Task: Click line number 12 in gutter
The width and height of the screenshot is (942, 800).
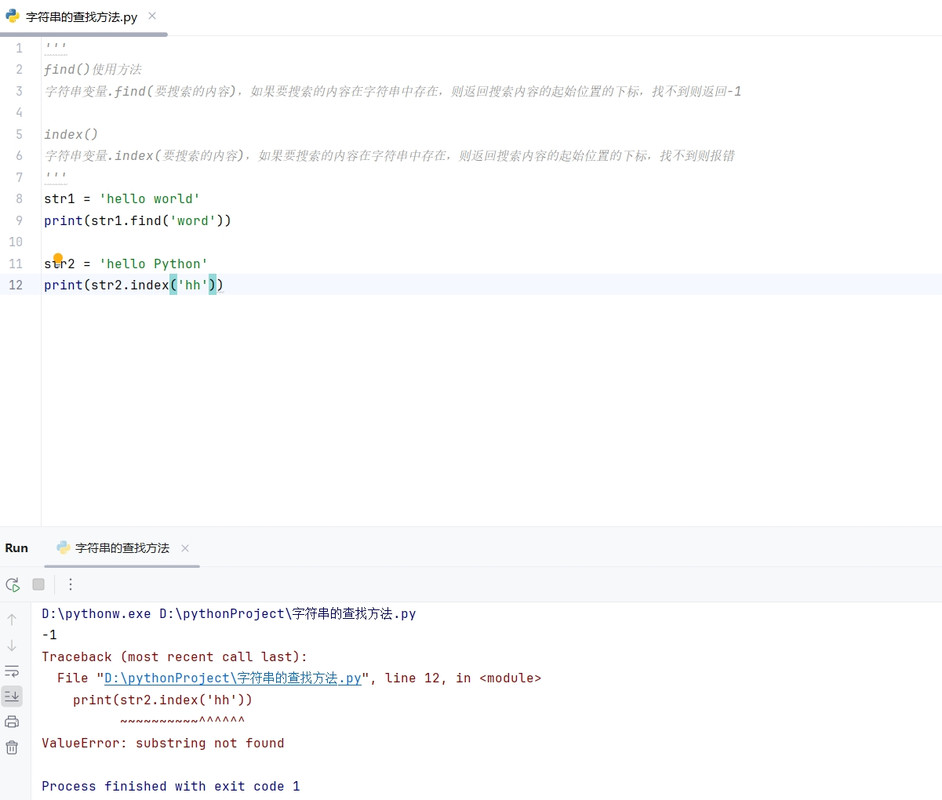Action: 16,285
